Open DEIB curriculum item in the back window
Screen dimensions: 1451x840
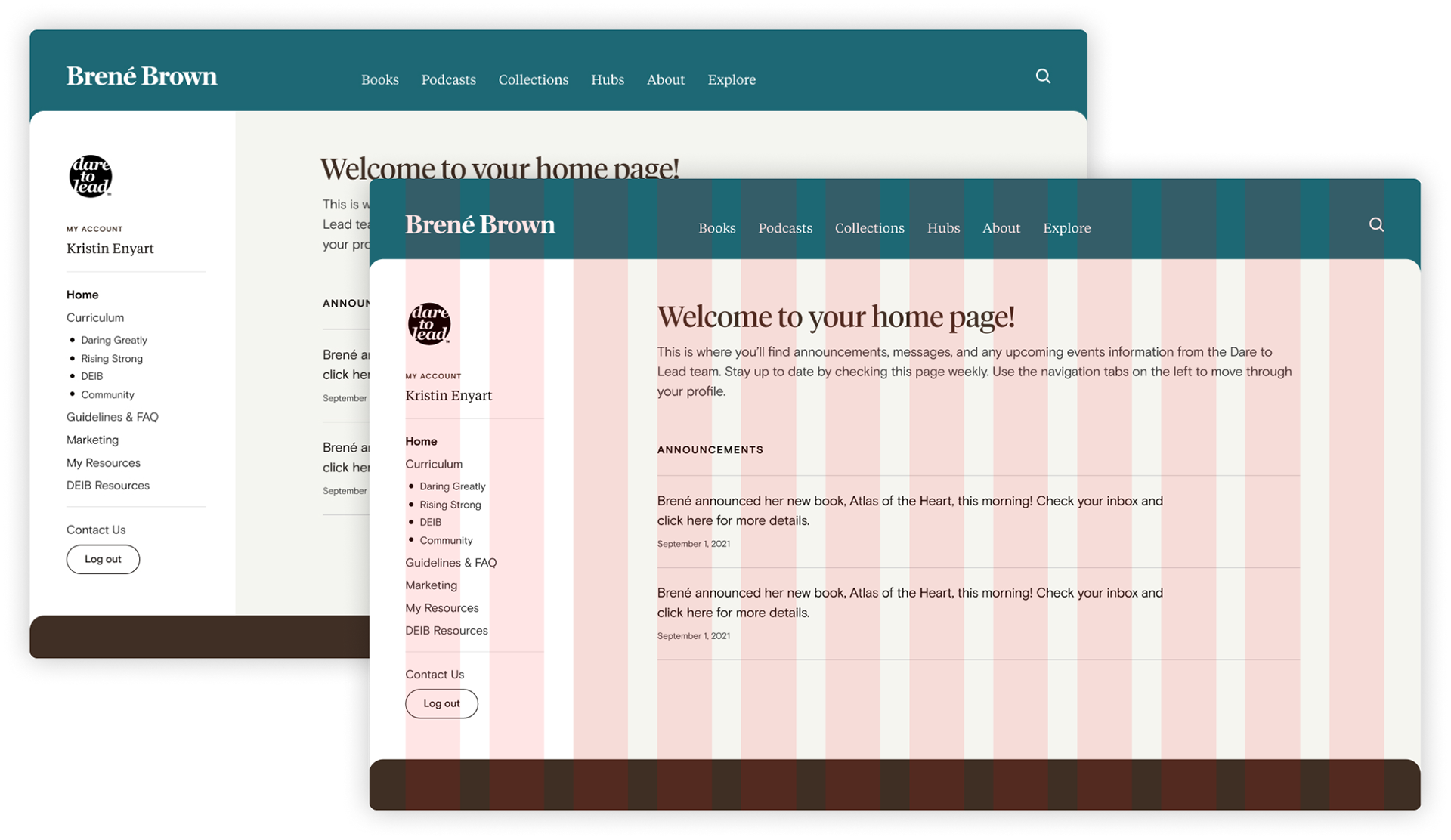click(x=91, y=376)
